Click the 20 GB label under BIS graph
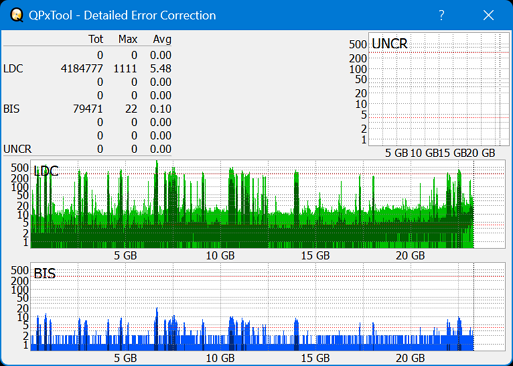The height and width of the screenshot is (366, 513). [x=410, y=358]
